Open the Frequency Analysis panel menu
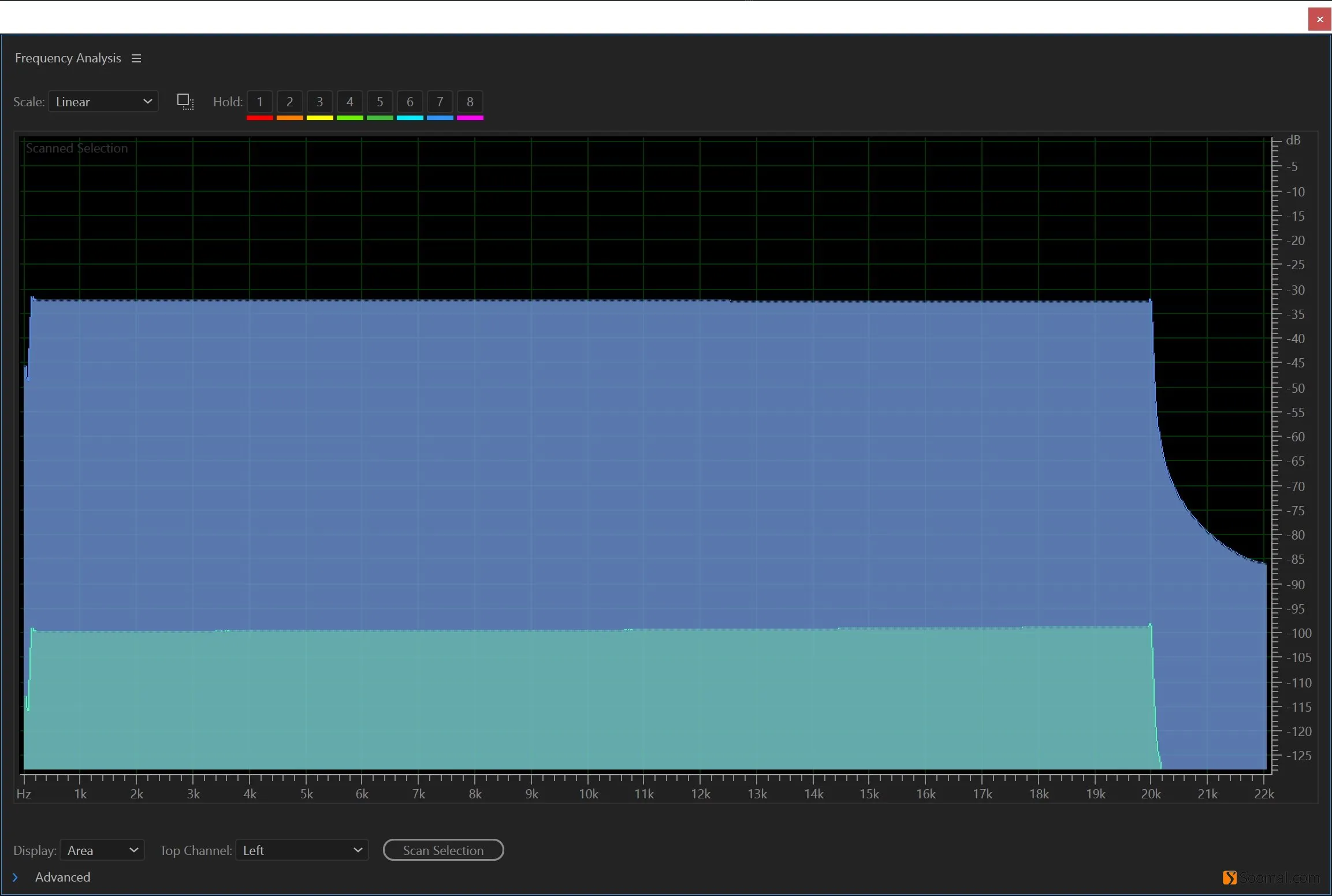This screenshot has width=1332, height=896. (x=136, y=58)
